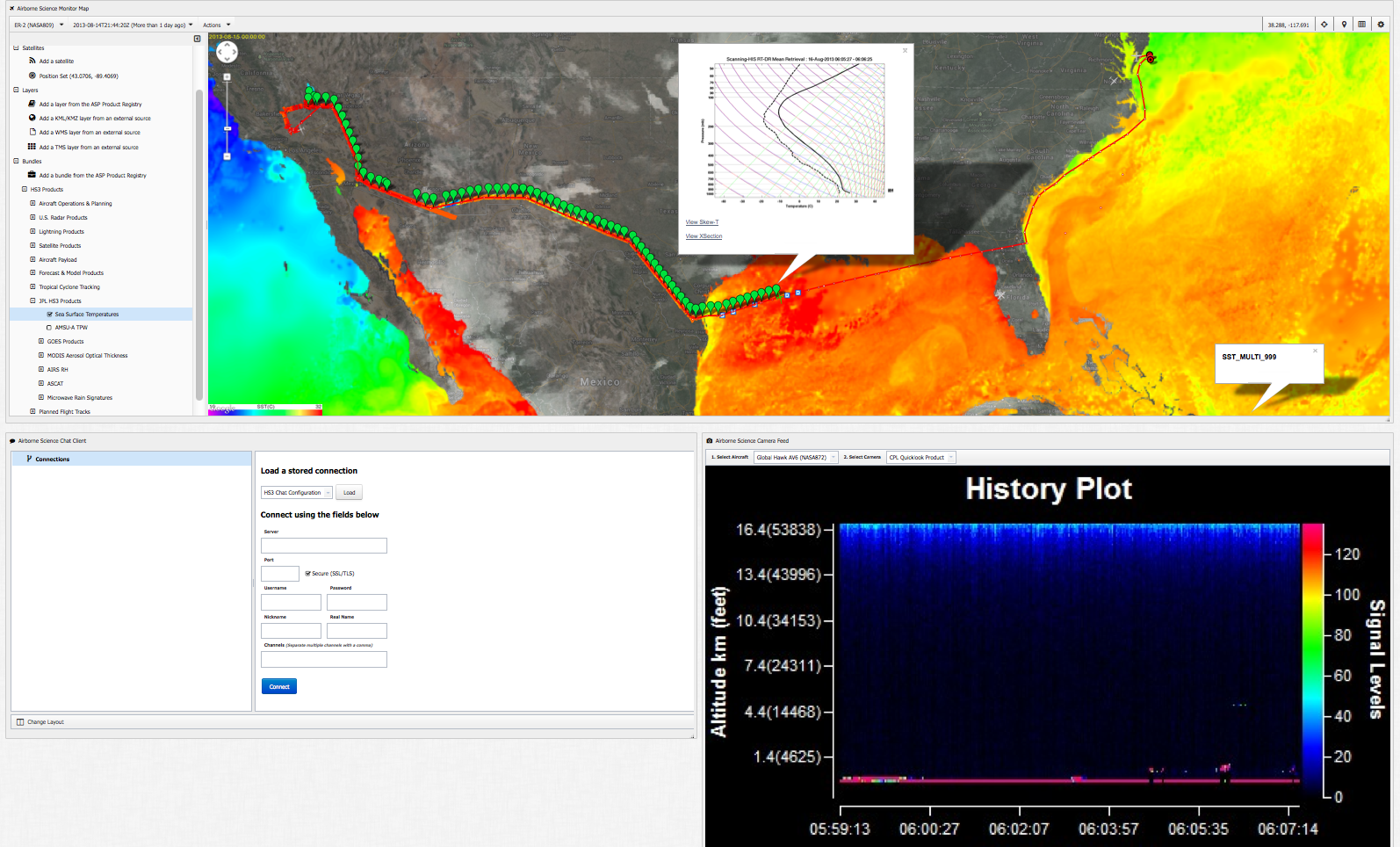The image size is (1400, 847).
Task: Expand the GOES Products tree node
Action: click(x=41, y=342)
